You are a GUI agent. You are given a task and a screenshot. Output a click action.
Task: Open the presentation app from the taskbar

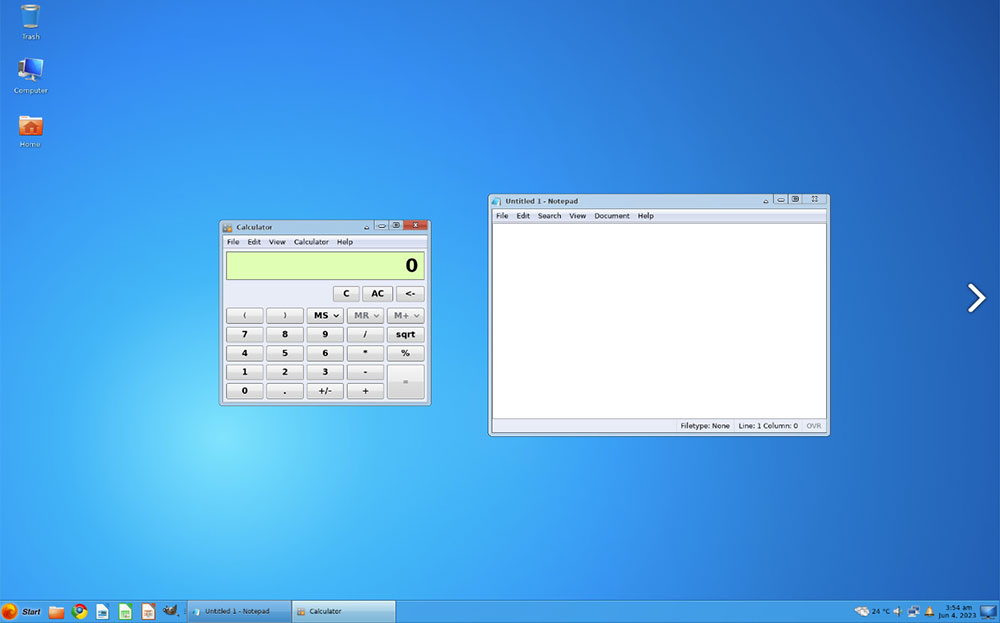148,611
